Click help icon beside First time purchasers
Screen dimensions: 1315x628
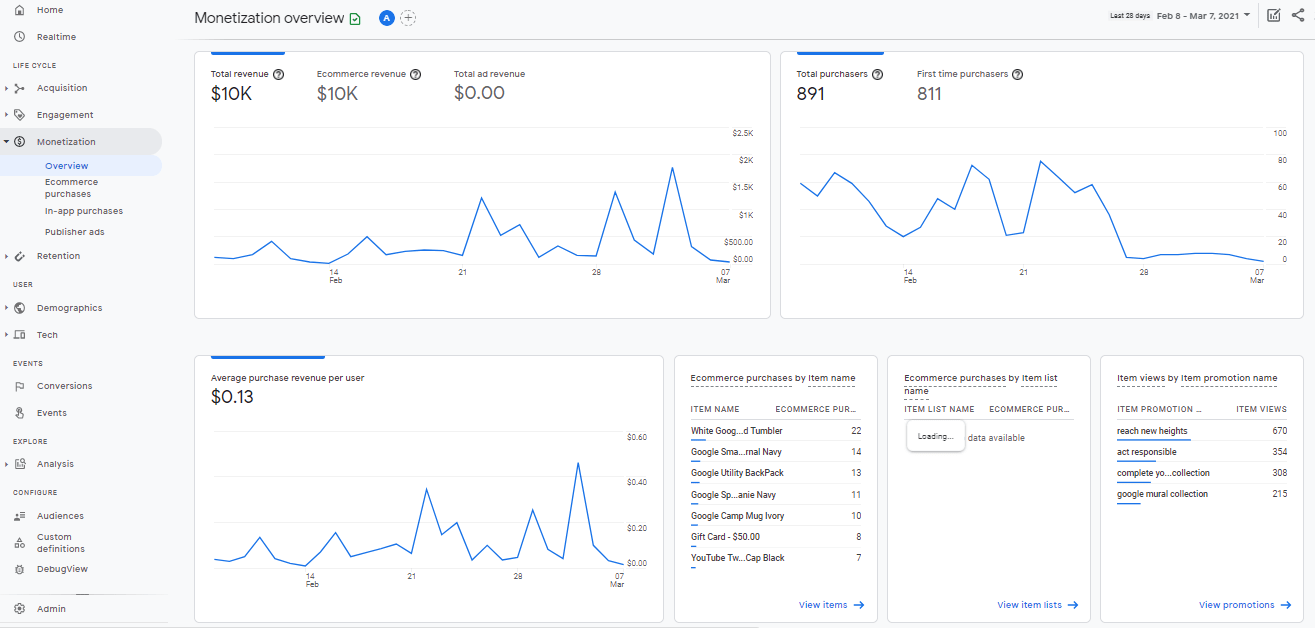(x=1017, y=74)
